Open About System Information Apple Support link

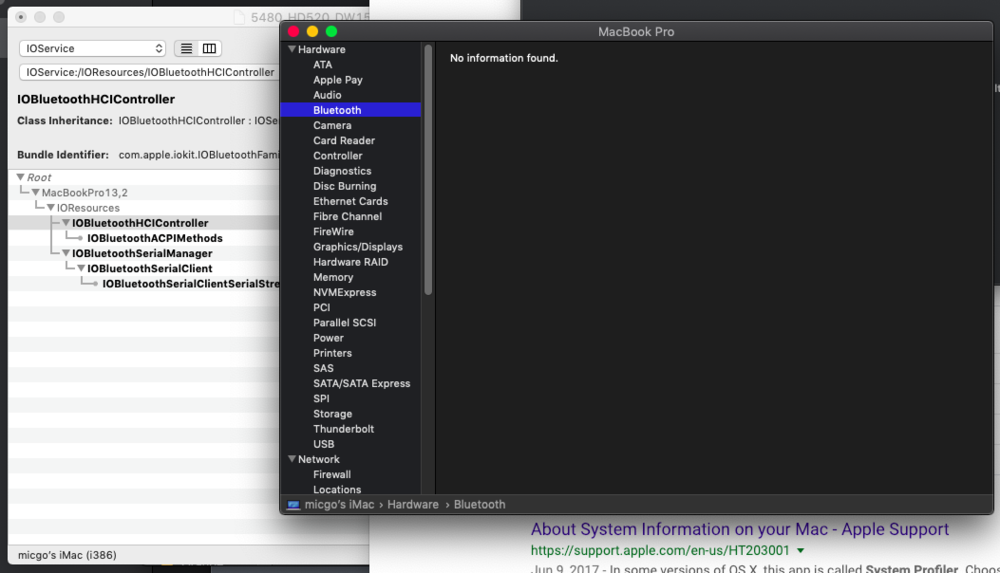tap(739, 530)
